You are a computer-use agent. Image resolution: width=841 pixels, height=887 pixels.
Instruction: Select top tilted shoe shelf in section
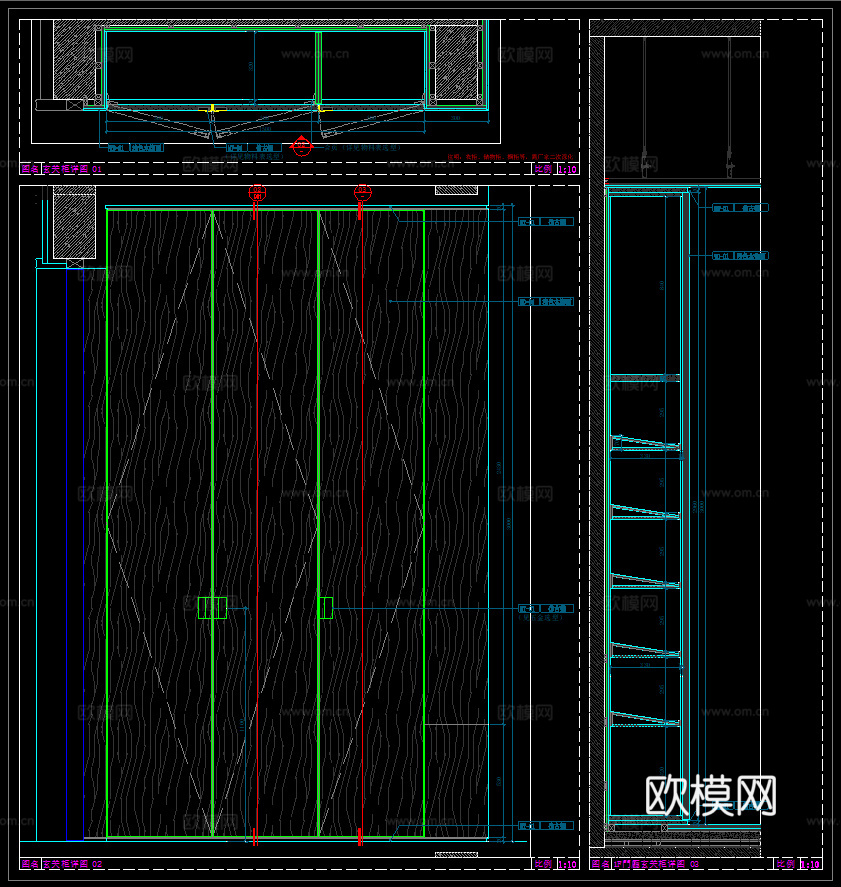tap(645, 443)
